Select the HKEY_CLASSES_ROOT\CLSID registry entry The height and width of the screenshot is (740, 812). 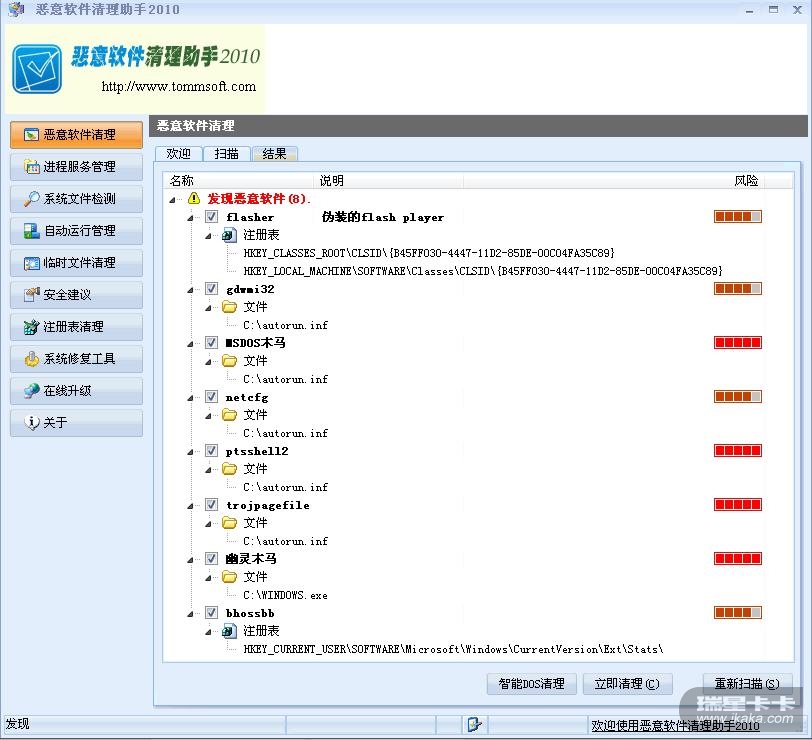tap(429, 253)
